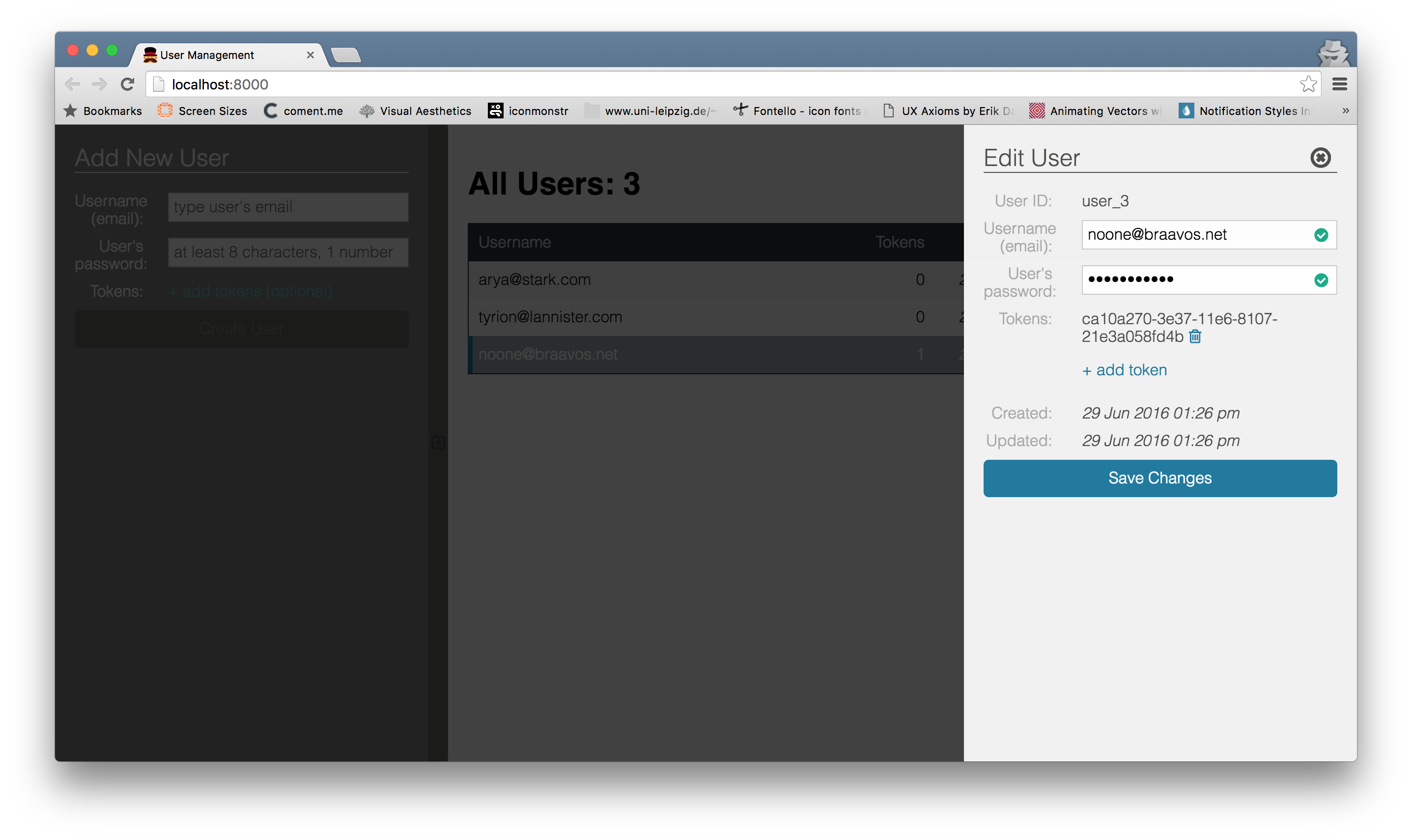The image size is (1412, 840).
Task: Open the Chrome hamburger menu
Action: pos(1339,84)
